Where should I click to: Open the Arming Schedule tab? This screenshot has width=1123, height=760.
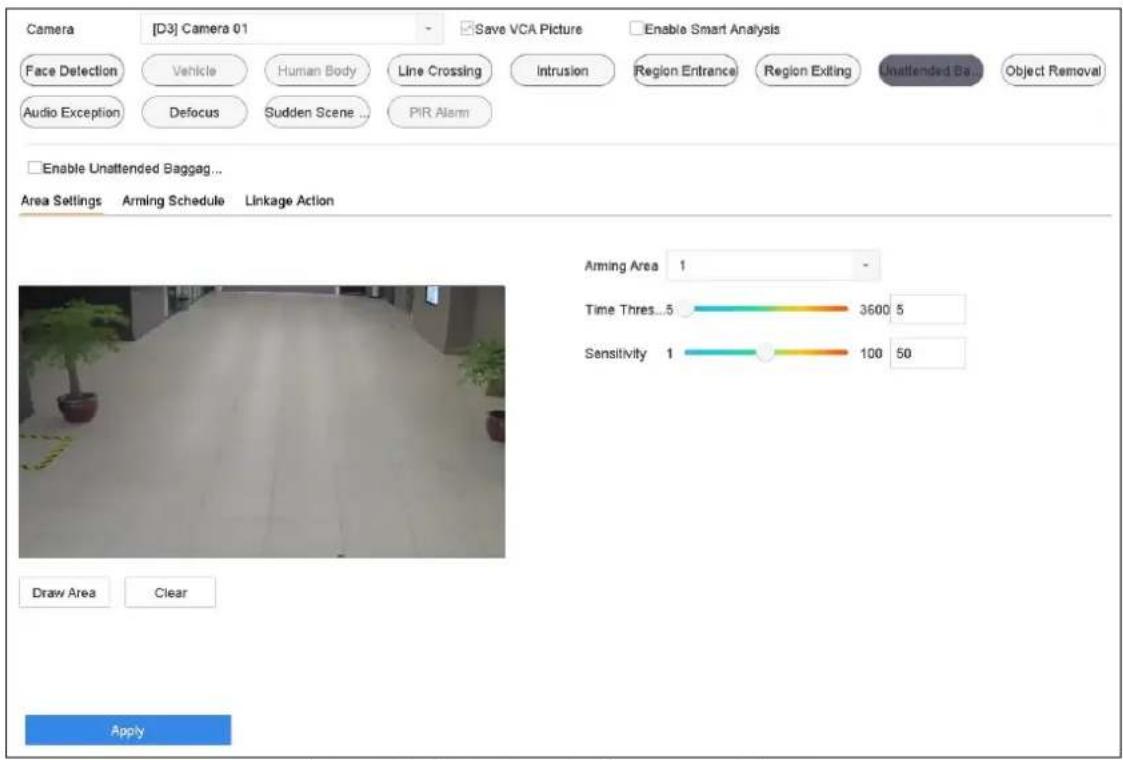click(173, 201)
